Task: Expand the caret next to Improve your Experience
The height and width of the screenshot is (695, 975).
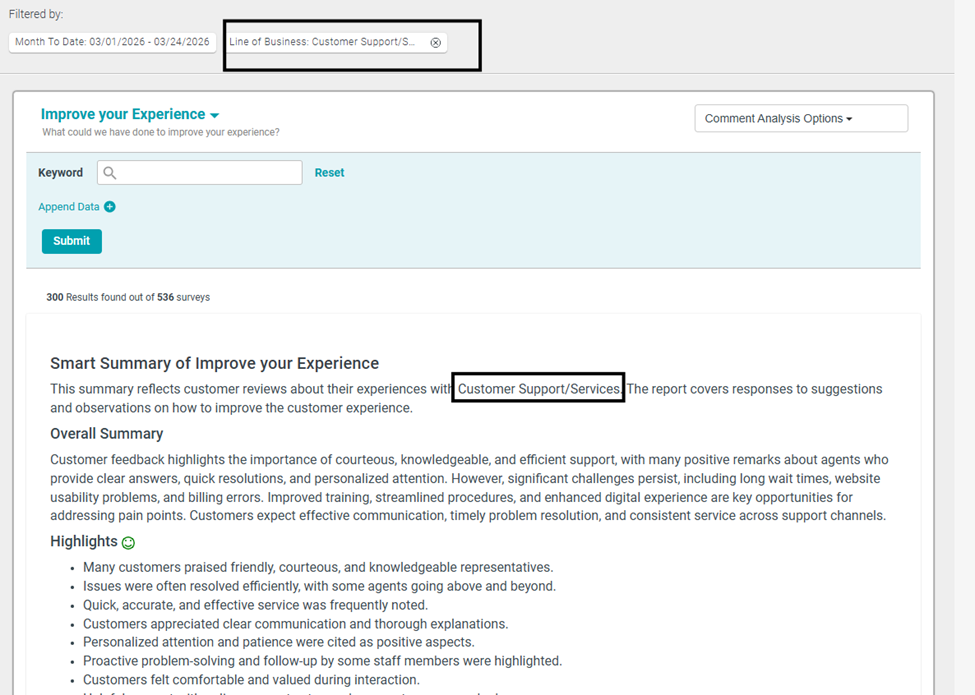Action: 215,116
